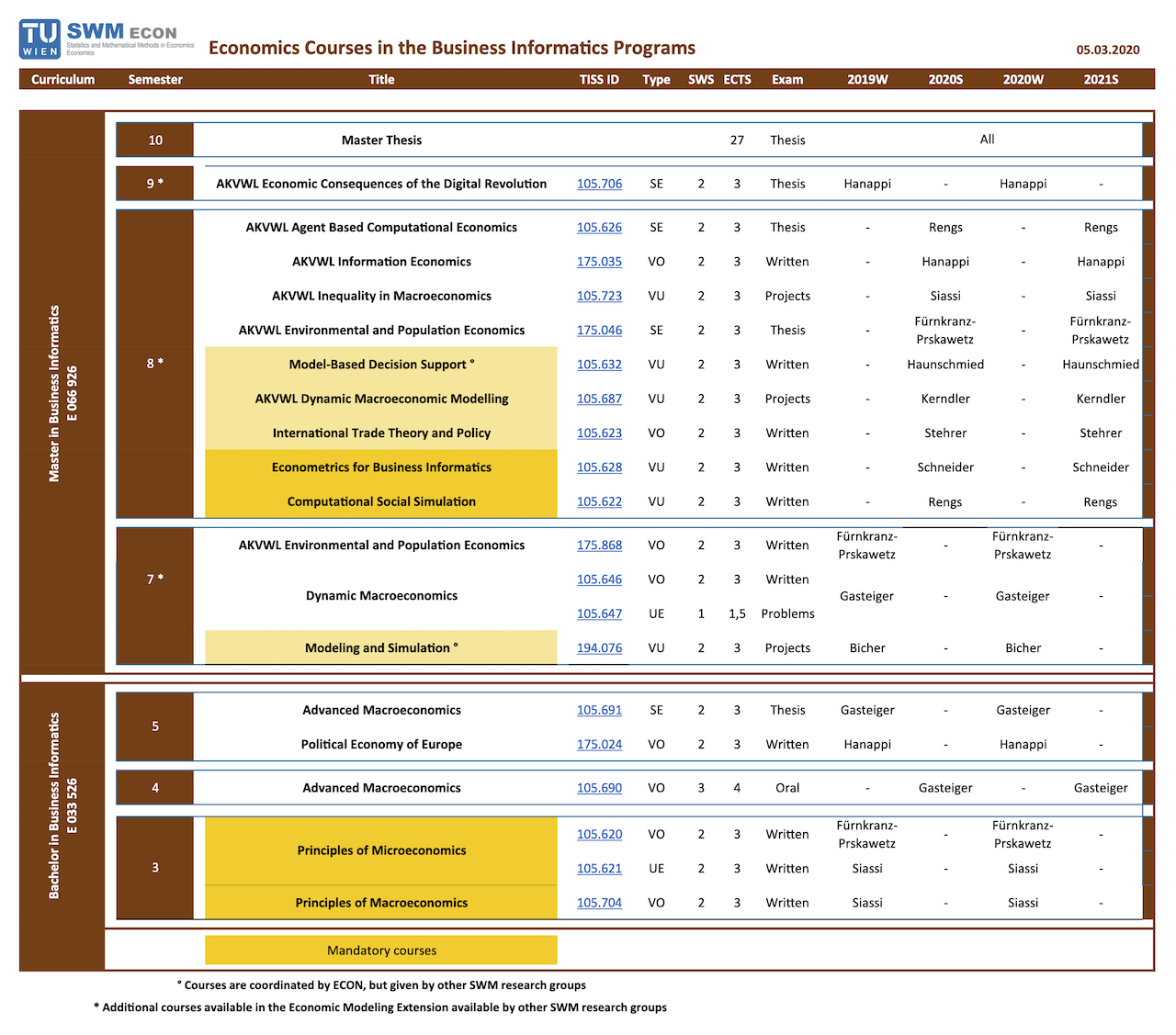Click Stehrer in the 2021S column
The width and height of the screenshot is (1176, 1035).
coord(1101,433)
